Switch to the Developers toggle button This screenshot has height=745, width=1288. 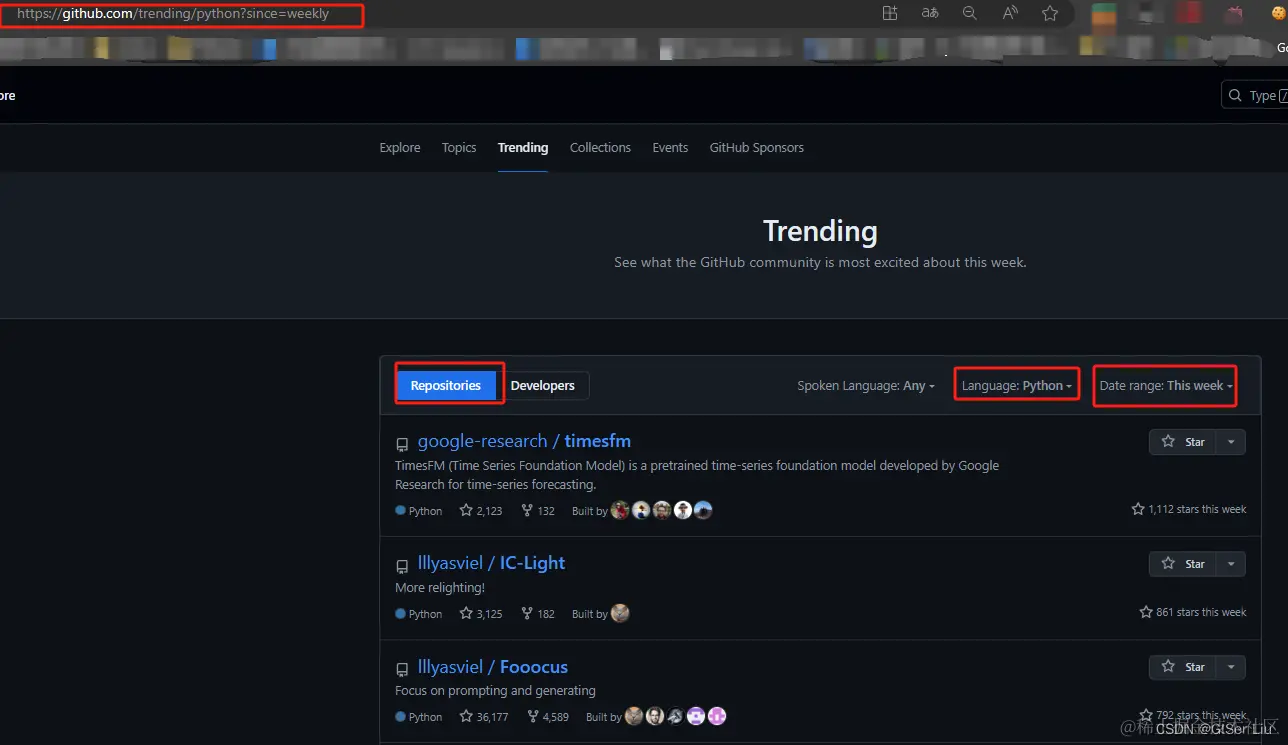(542, 385)
